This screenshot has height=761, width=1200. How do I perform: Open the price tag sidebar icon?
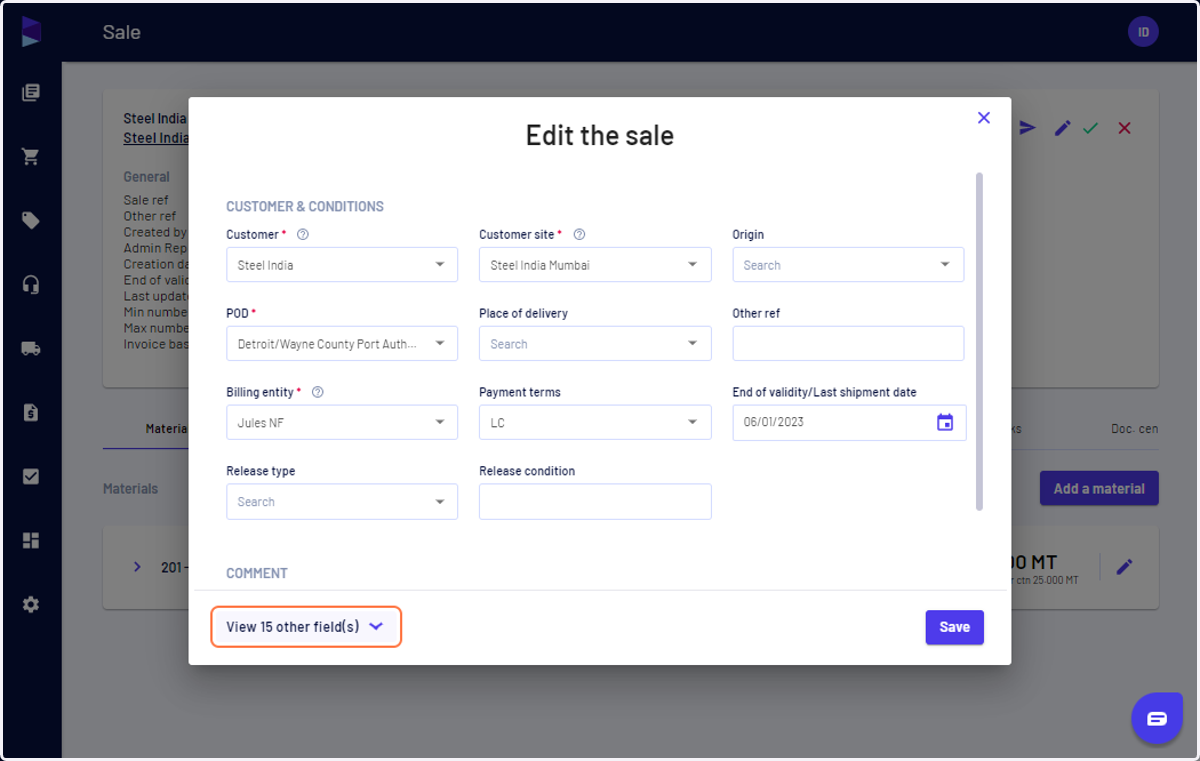[x=31, y=221]
